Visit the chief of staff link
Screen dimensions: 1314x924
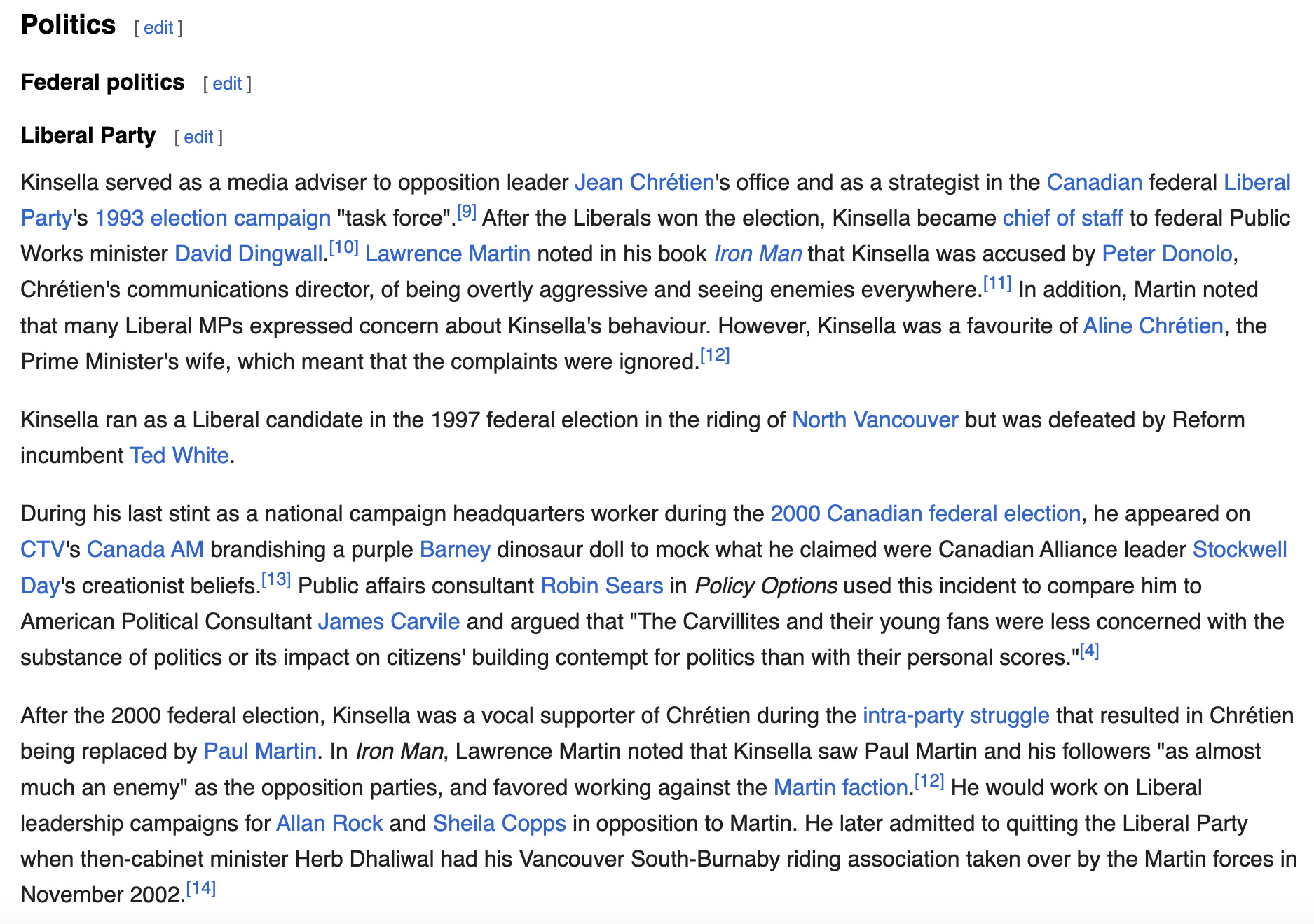[x=1062, y=218]
